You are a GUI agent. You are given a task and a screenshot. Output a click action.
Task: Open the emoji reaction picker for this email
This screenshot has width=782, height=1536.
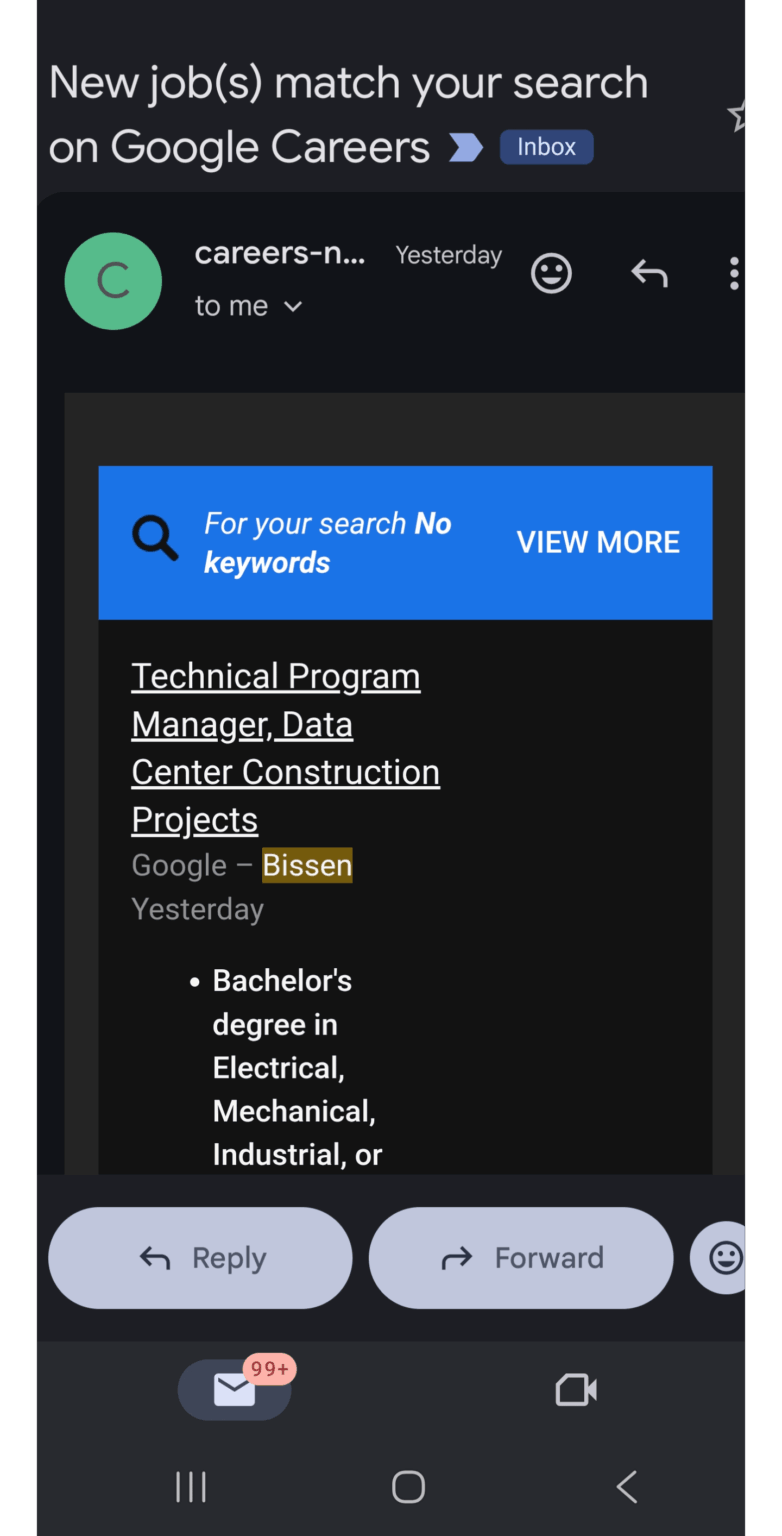(551, 272)
